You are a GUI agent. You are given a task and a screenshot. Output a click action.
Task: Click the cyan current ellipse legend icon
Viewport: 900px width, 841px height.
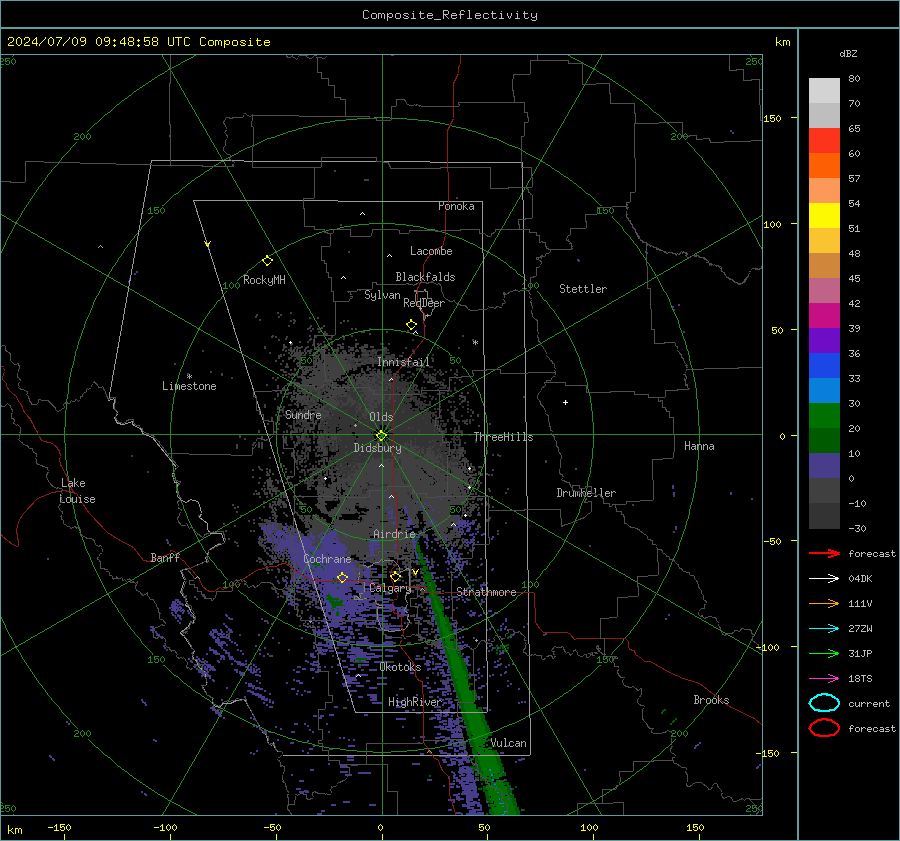click(x=824, y=703)
